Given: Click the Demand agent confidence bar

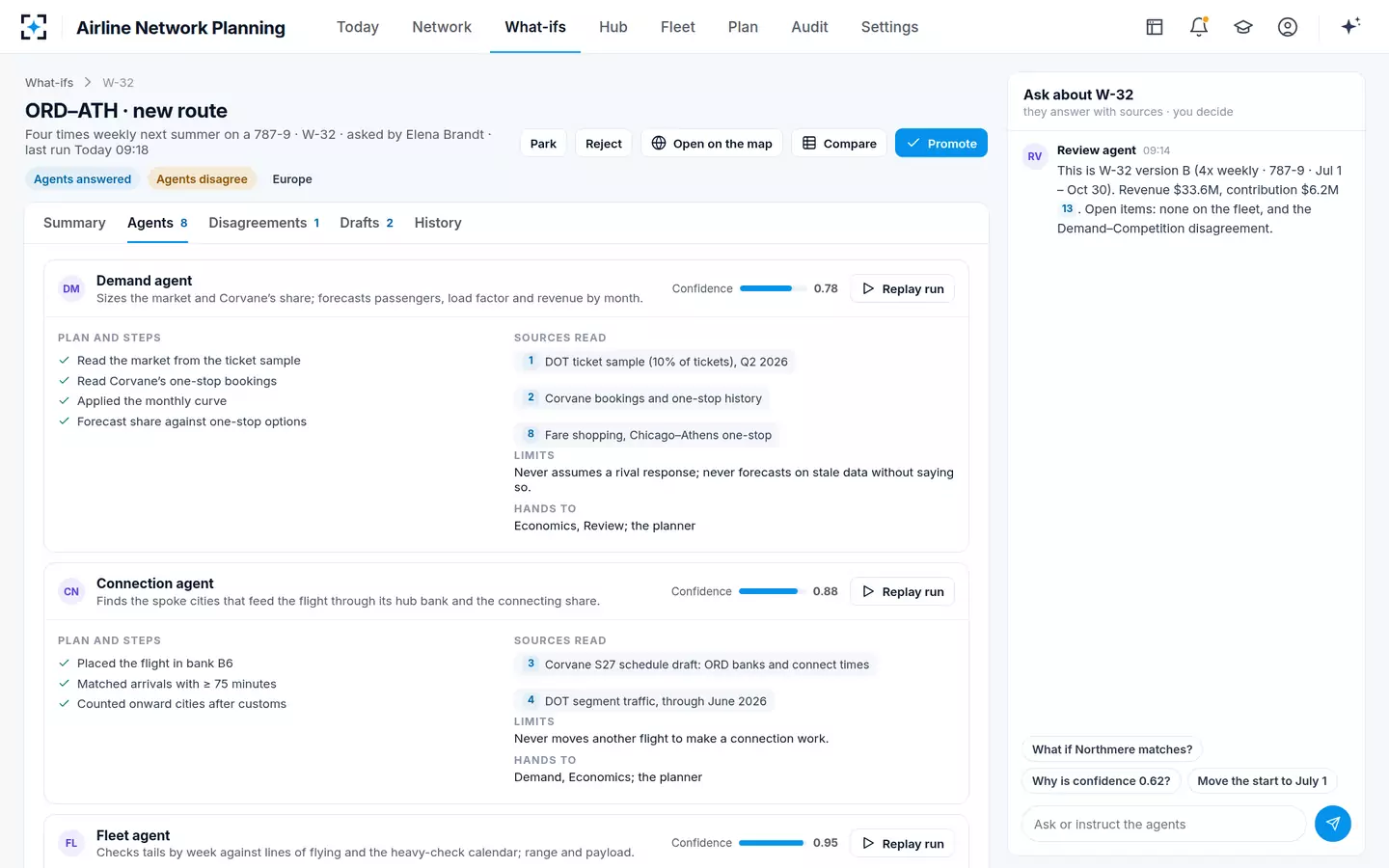Looking at the screenshot, I should [773, 288].
